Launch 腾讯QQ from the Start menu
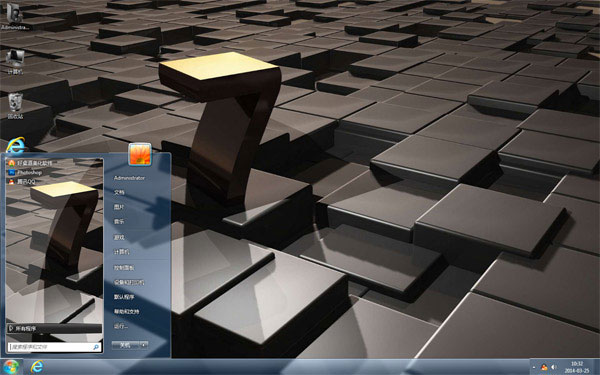600x375 pixels. (23, 182)
